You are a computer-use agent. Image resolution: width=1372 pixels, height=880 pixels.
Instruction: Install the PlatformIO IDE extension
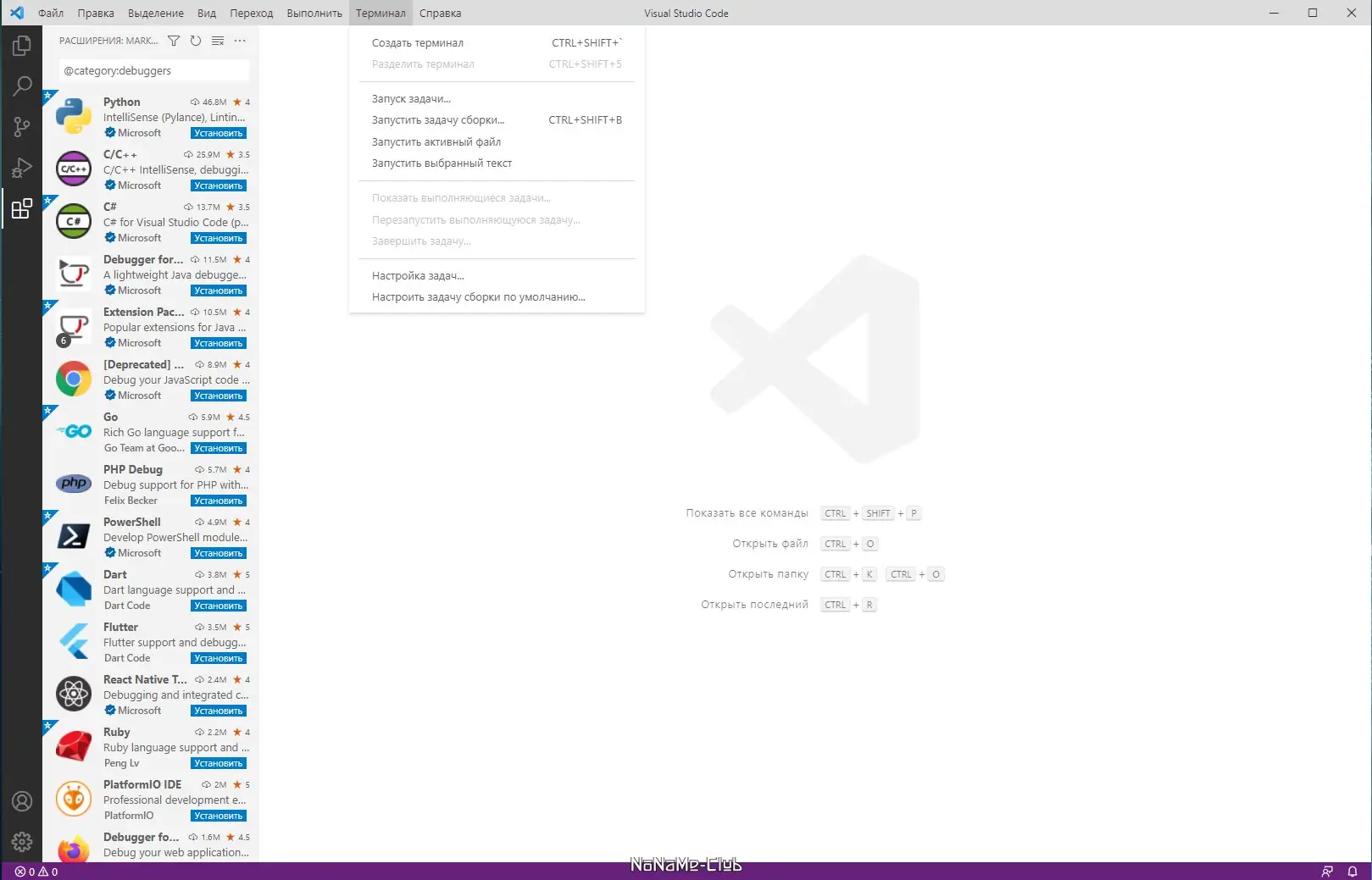219,816
